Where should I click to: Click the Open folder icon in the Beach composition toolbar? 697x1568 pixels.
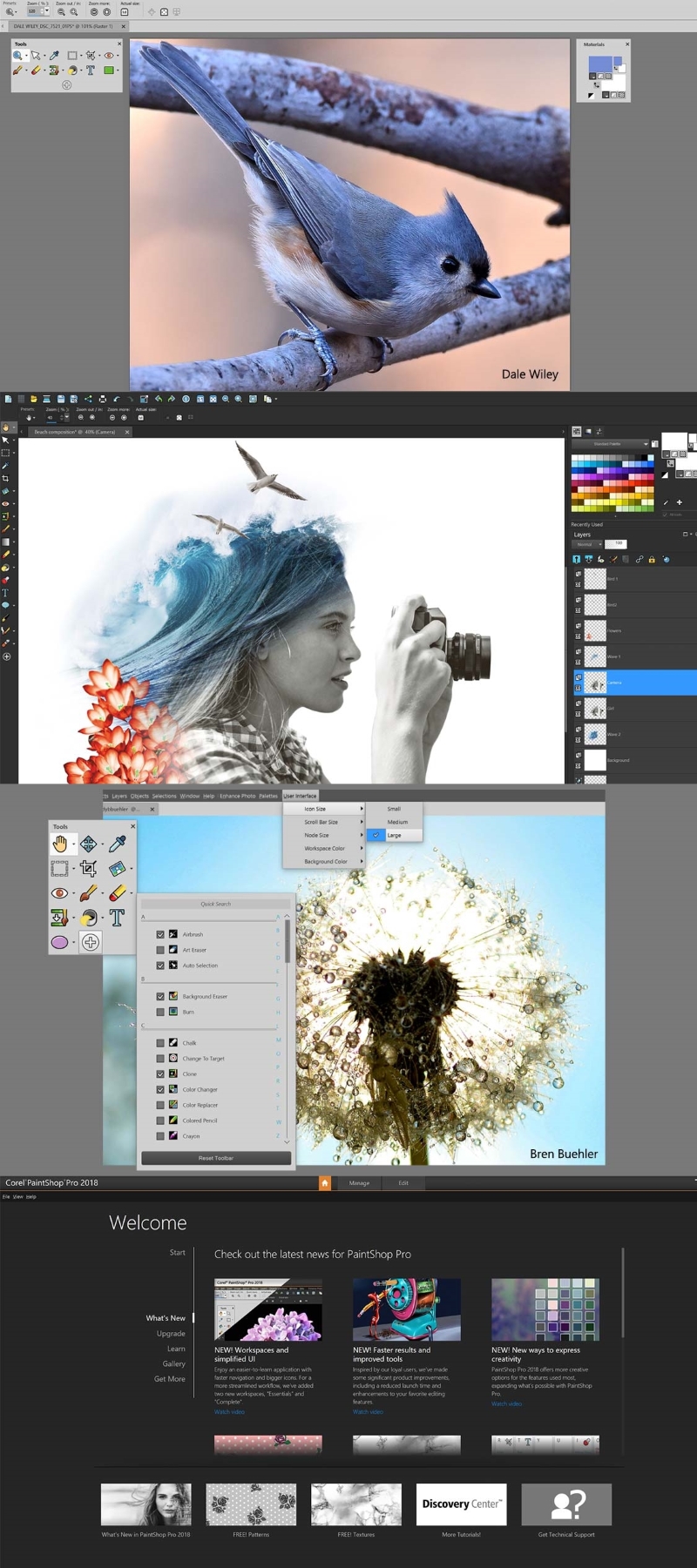coord(33,399)
